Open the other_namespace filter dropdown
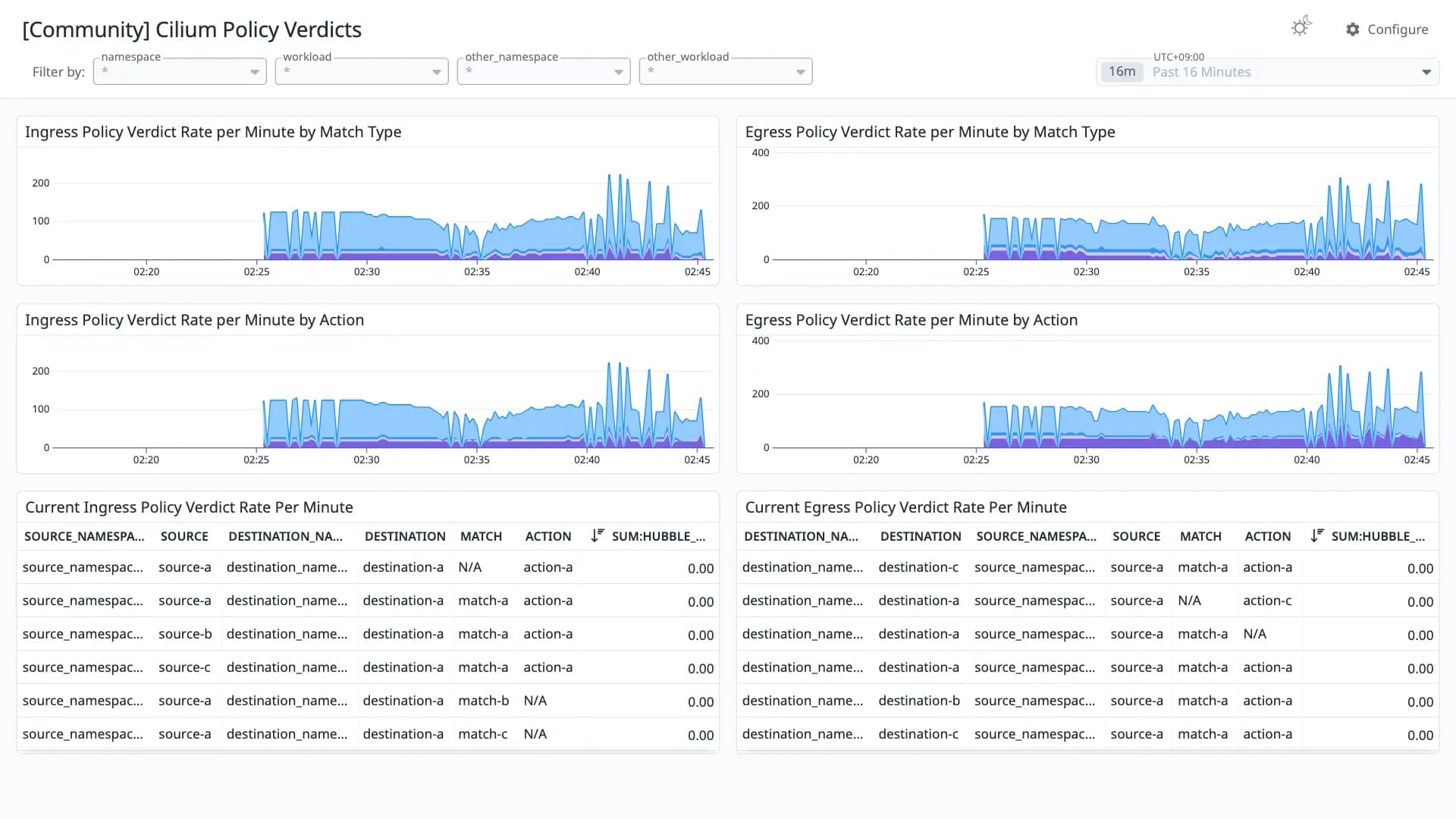Image resolution: width=1456 pixels, height=819 pixels. click(544, 71)
